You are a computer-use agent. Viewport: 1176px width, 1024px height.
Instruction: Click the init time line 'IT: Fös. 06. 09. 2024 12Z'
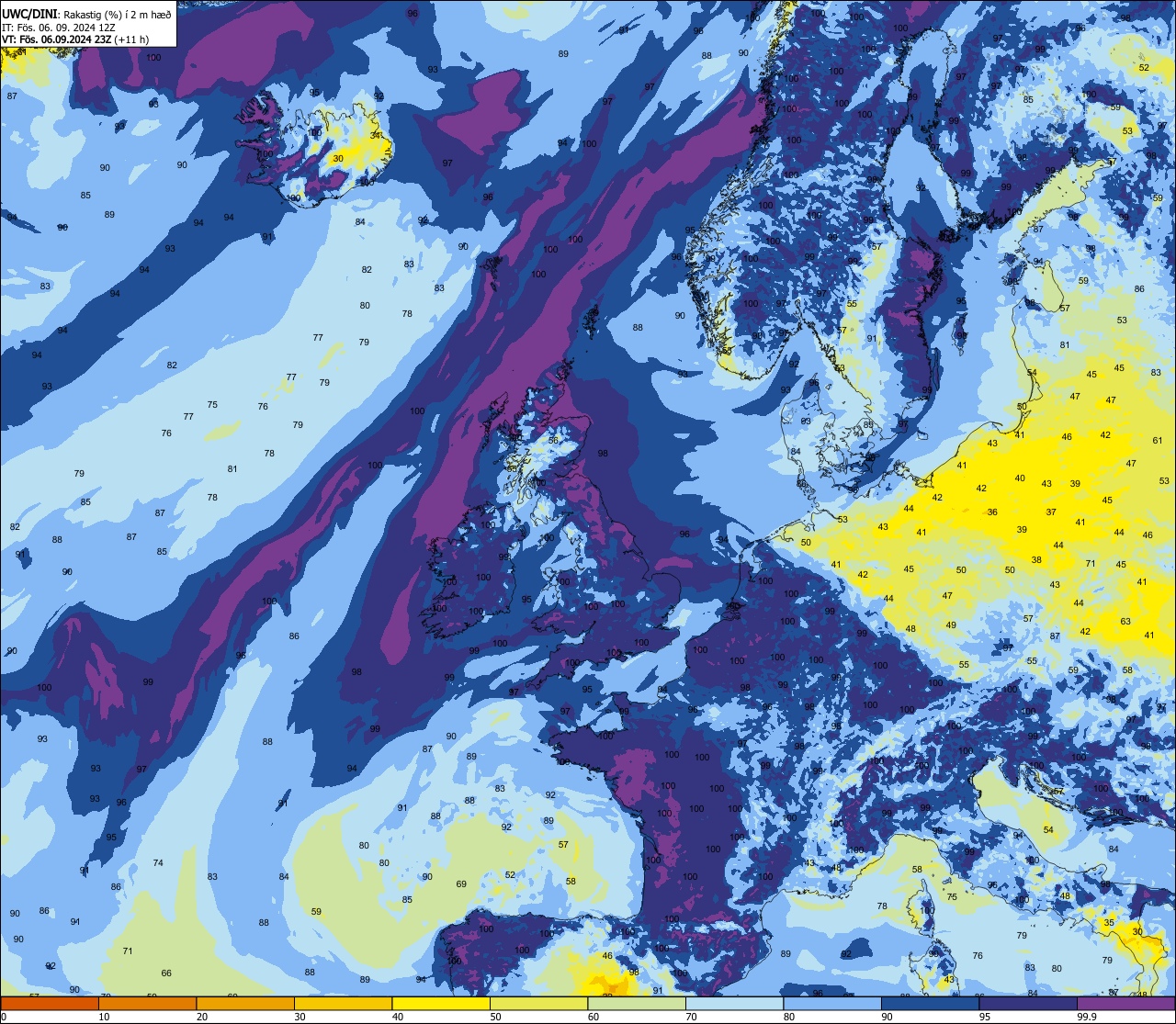59,28
